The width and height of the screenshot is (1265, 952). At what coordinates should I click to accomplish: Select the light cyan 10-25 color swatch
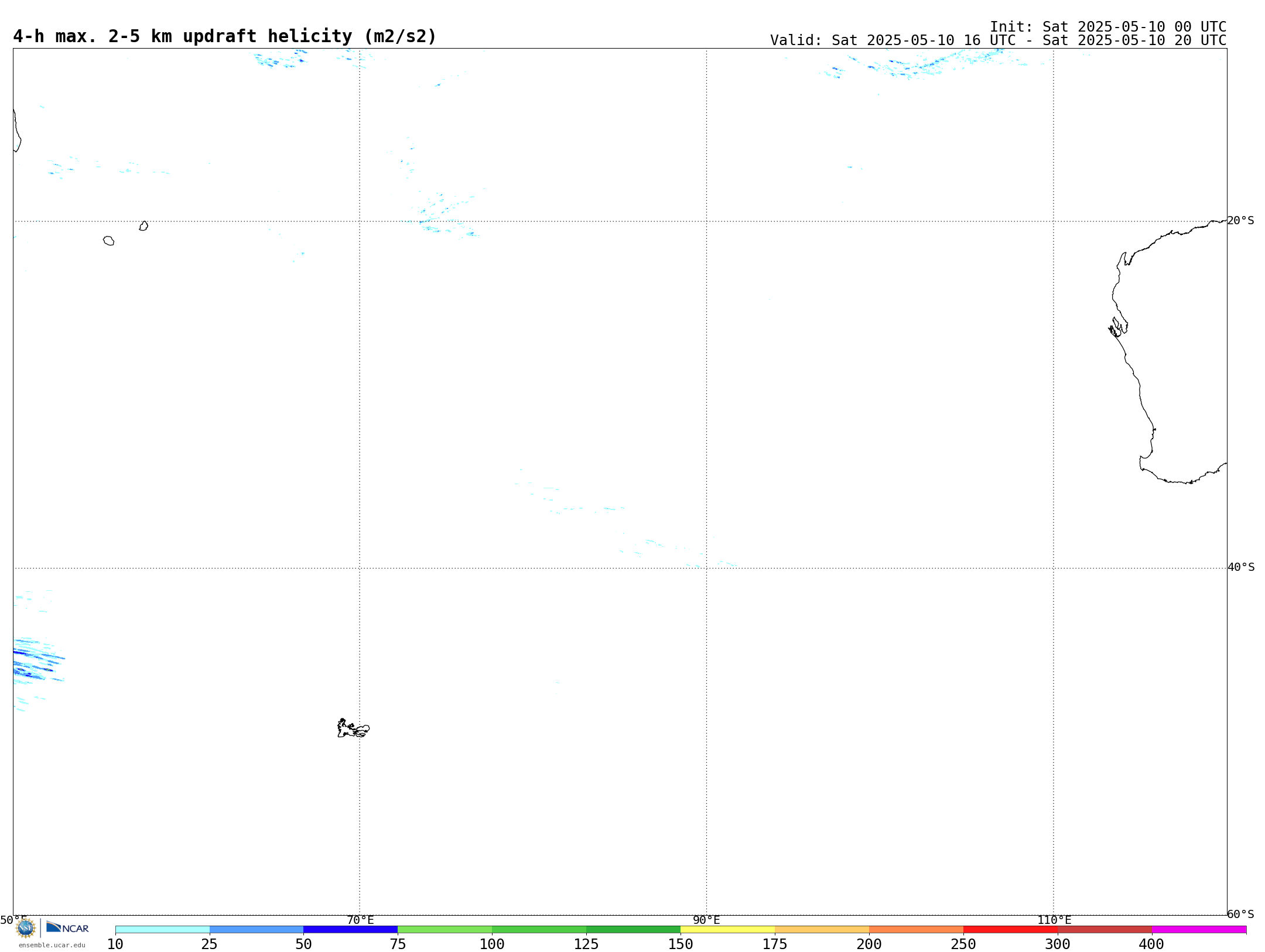[162, 930]
